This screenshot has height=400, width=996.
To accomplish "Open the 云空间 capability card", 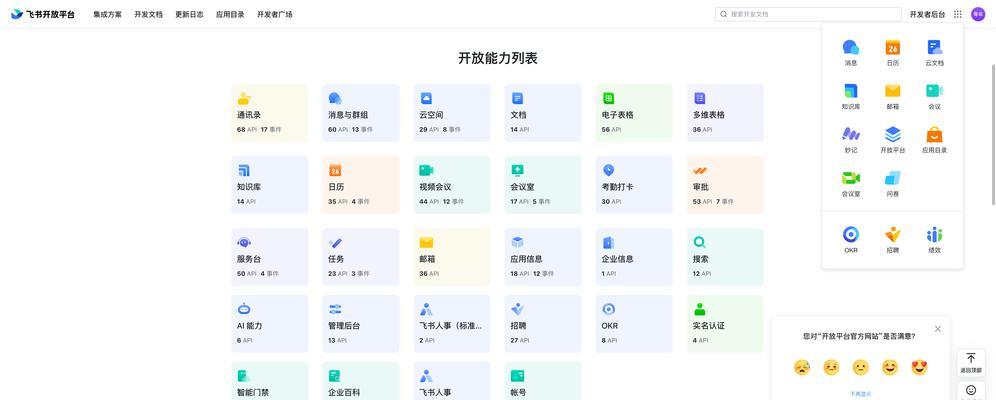I will click(x=452, y=113).
